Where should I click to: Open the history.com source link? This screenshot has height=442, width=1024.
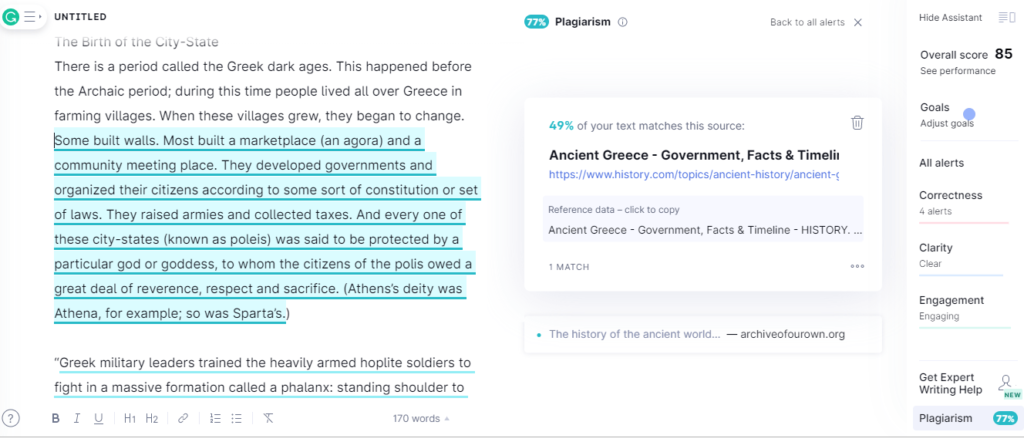(694, 175)
